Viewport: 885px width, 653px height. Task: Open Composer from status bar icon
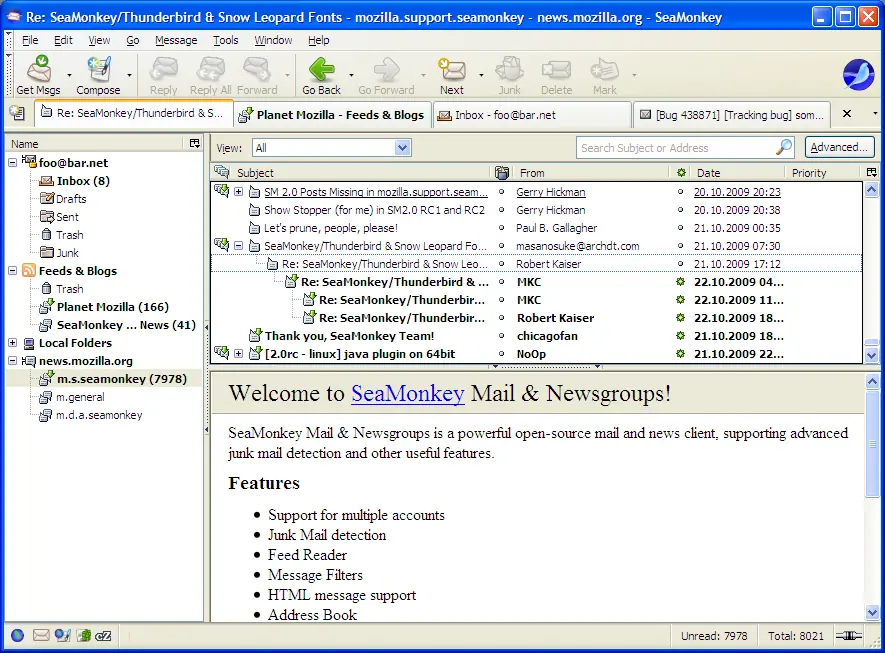pos(63,636)
